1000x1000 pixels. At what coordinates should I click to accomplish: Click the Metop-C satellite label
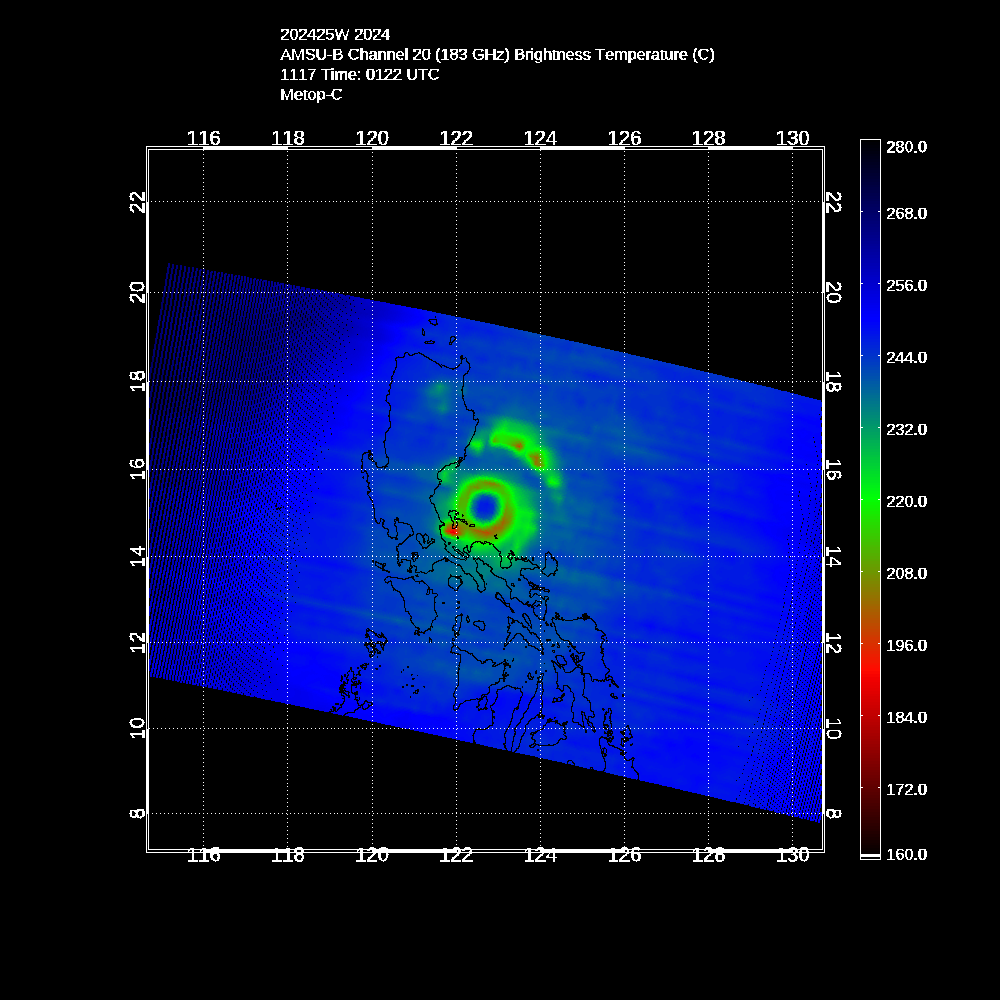click(x=311, y=94)
